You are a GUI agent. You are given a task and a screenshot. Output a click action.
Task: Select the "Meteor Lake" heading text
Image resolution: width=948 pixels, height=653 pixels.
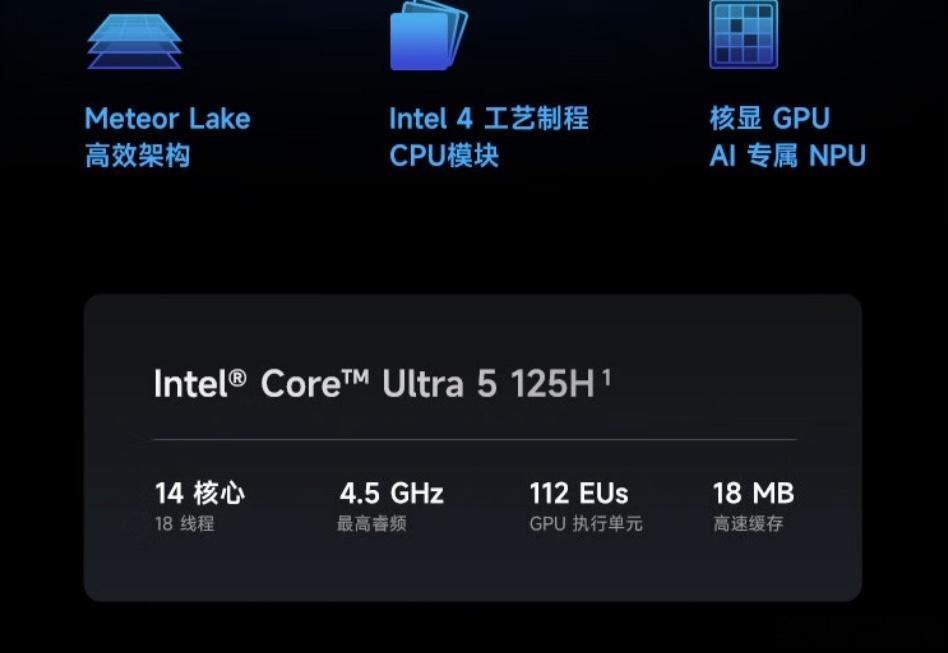tap(167, 119)
